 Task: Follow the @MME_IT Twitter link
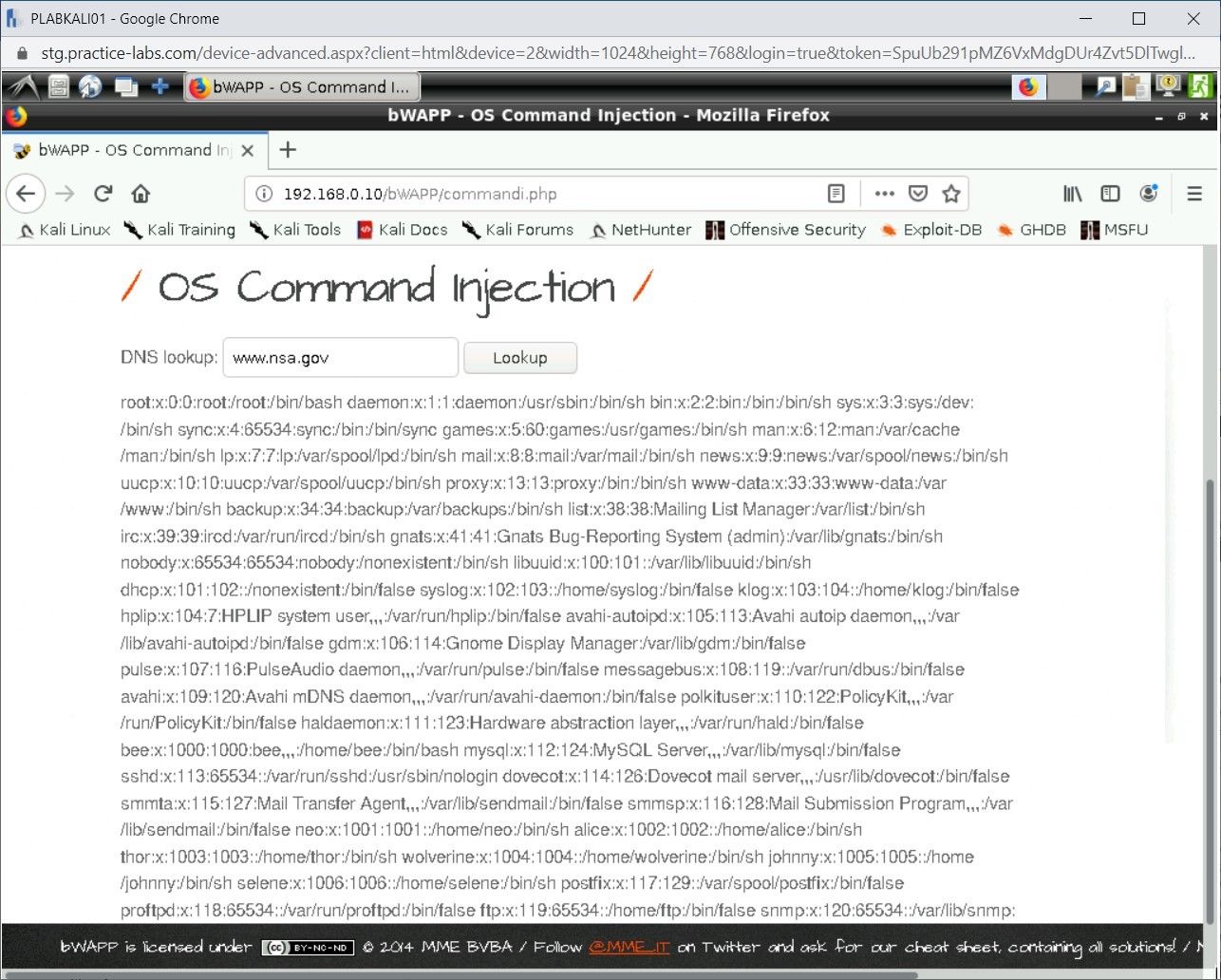click(629, 947)
